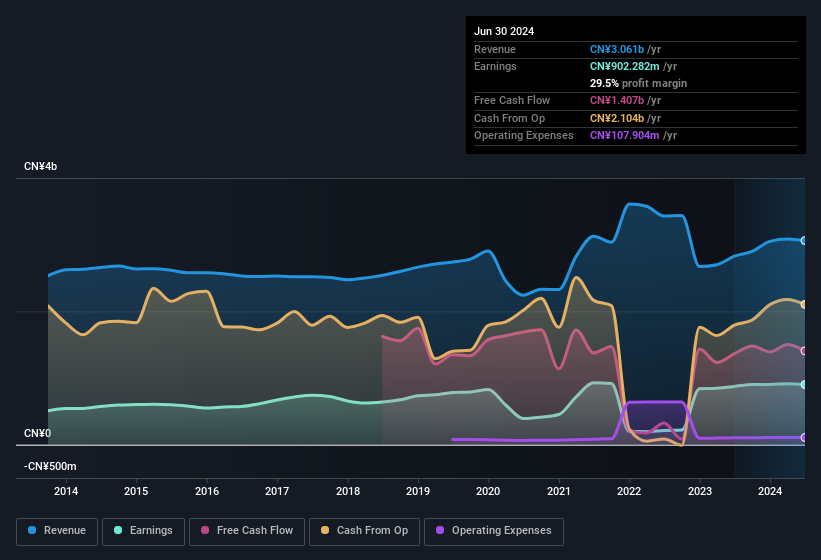Click the 2020 x-axis label
This screenshot has width=821, height=560.
488,491
